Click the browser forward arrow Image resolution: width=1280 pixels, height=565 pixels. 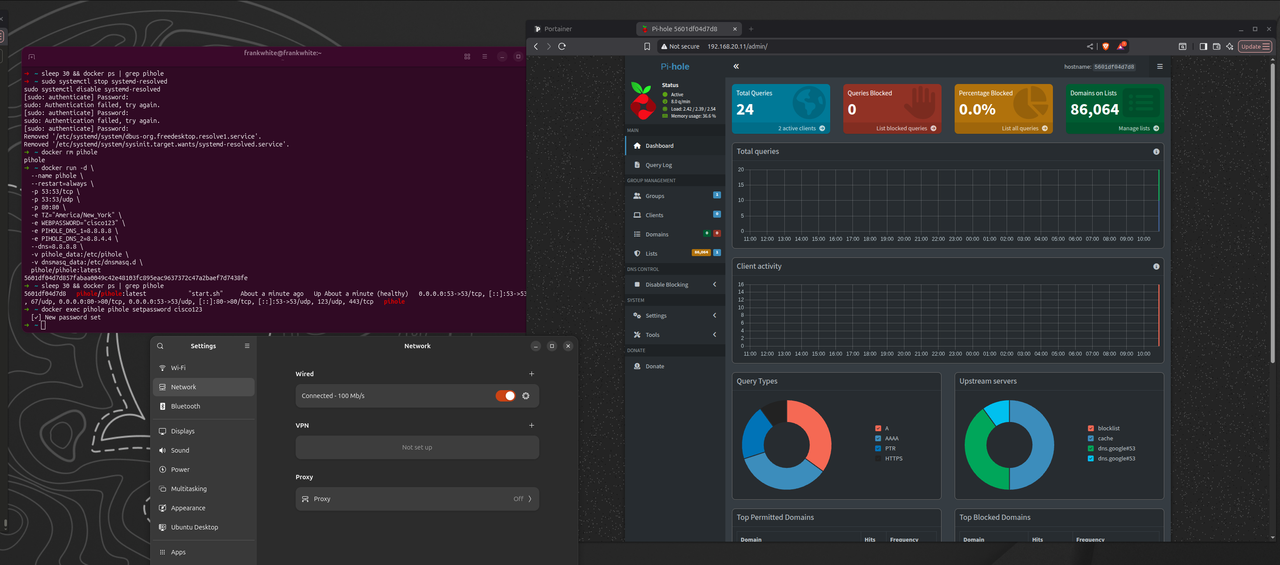point(549,46)
